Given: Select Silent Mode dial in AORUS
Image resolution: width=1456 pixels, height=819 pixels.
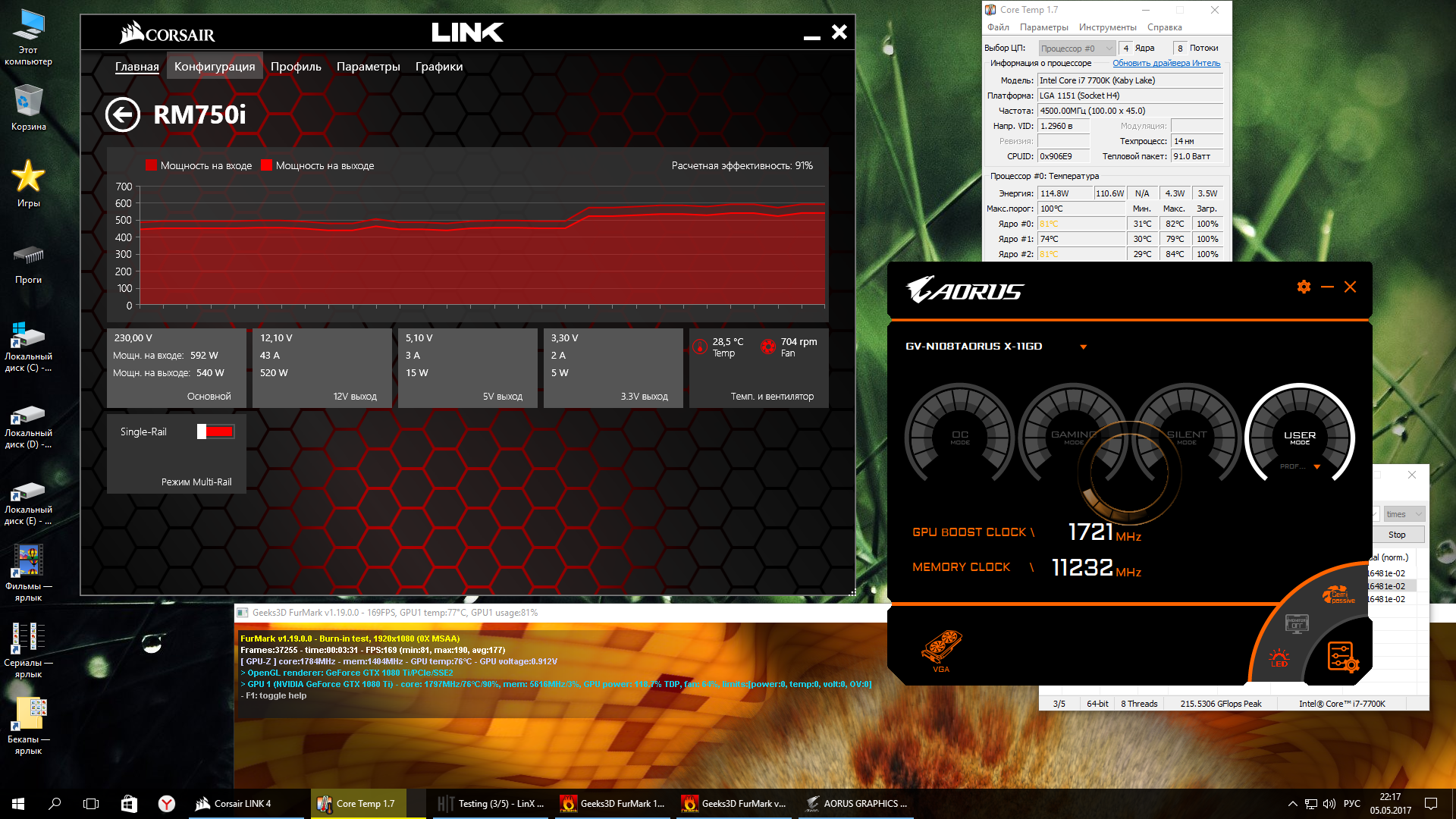Looking at the screenshot, I should pos(1186,437).
